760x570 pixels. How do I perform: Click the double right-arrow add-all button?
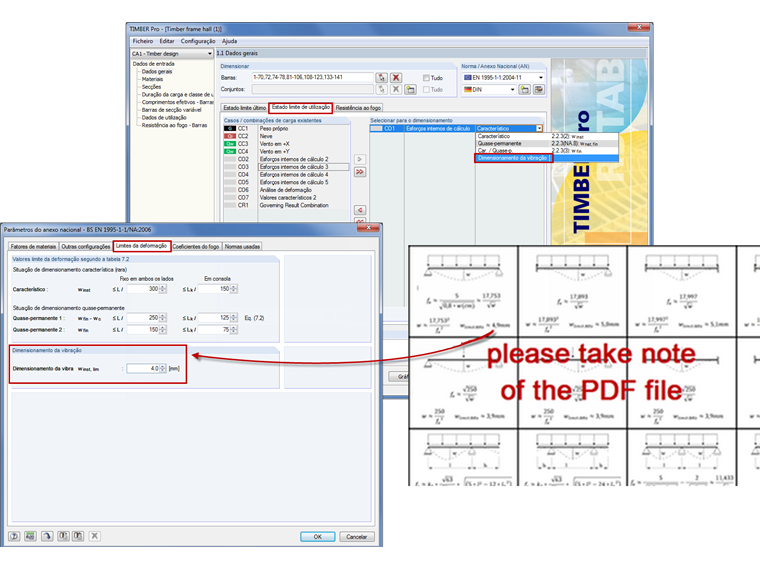point(360,172)
